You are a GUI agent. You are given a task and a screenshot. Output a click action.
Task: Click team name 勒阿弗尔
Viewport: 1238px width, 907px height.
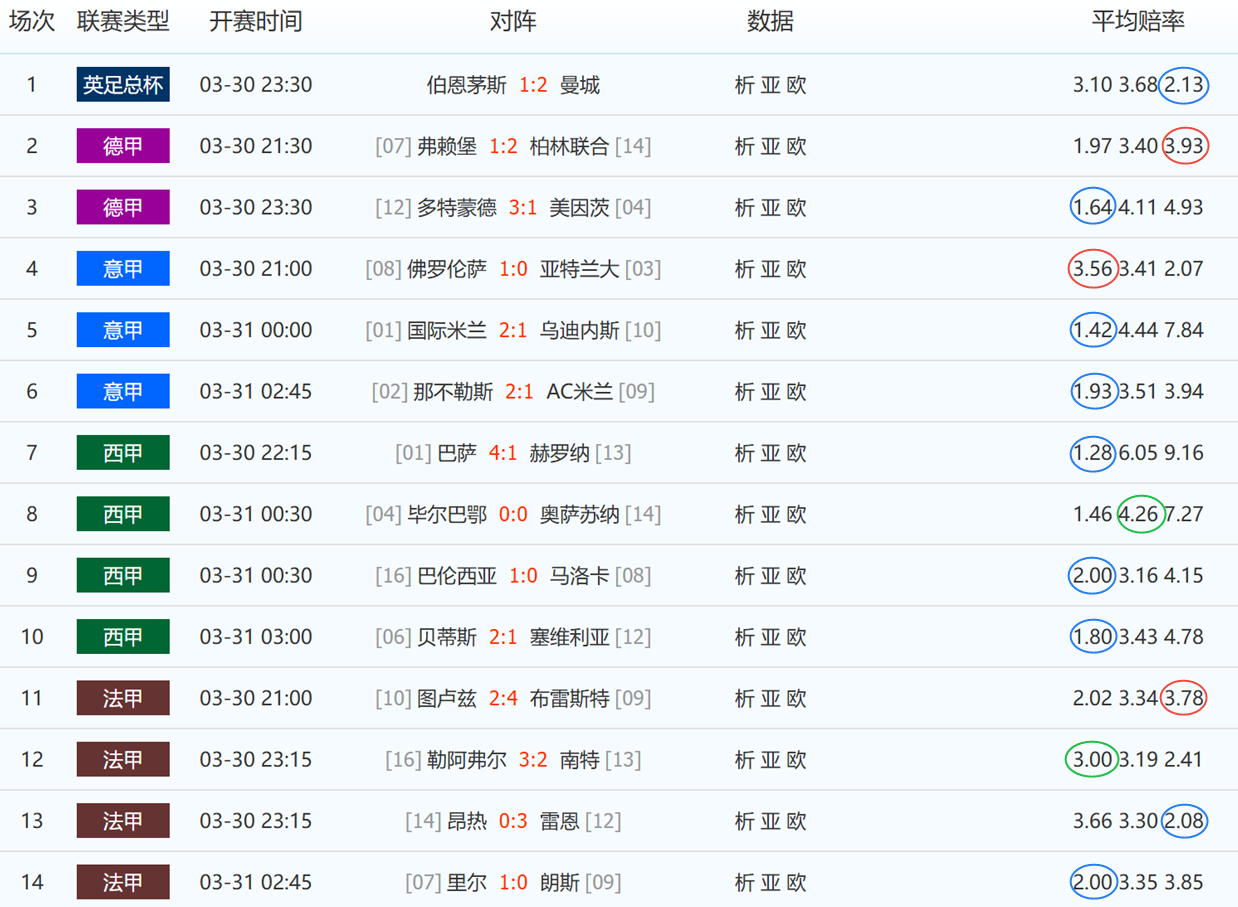(467, 760)
